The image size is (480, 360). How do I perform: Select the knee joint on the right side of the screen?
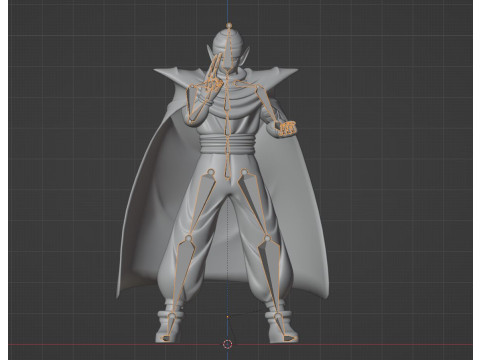click(267, 238)
